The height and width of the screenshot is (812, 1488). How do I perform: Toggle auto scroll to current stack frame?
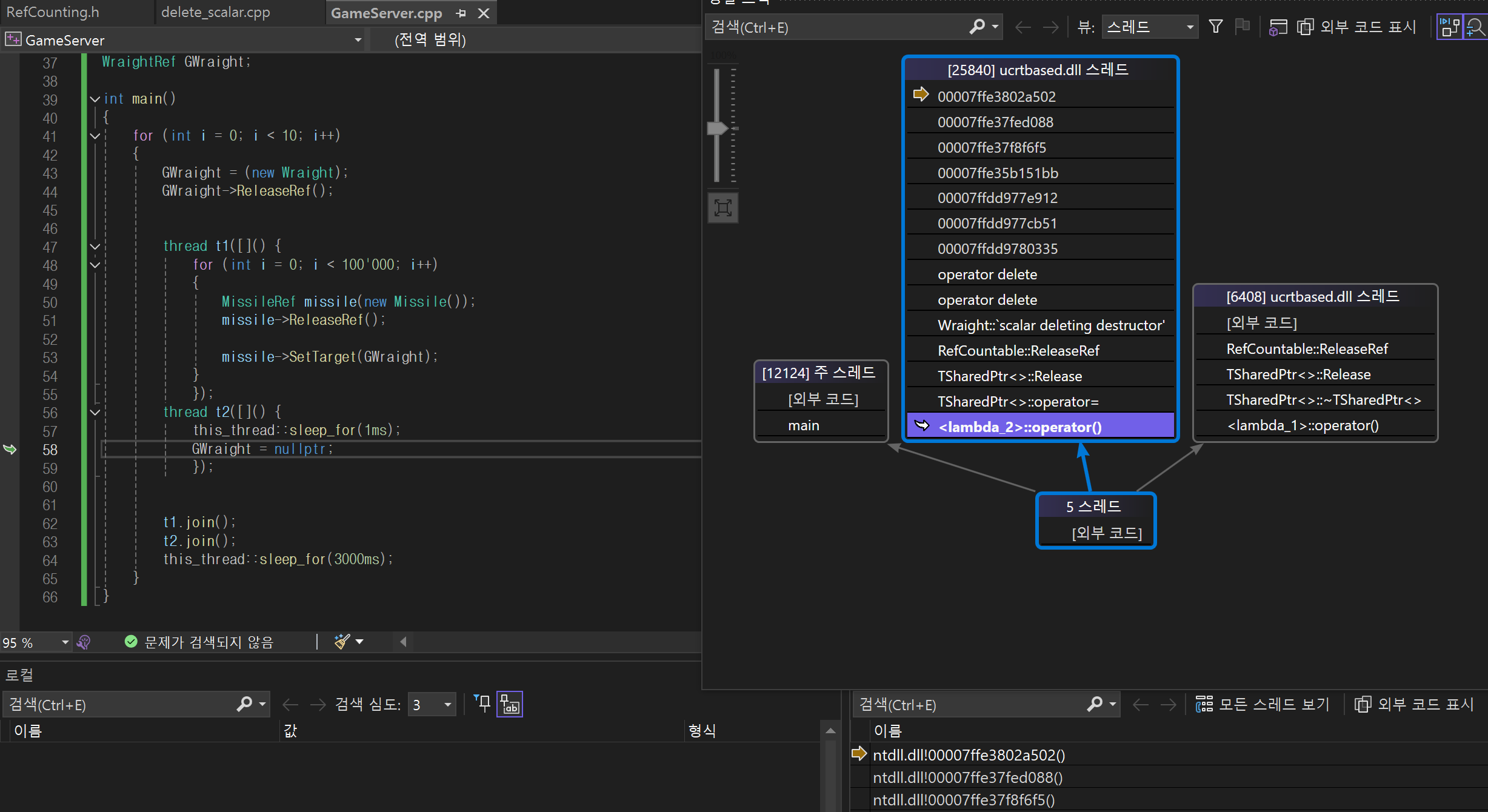coord(1449,27)
